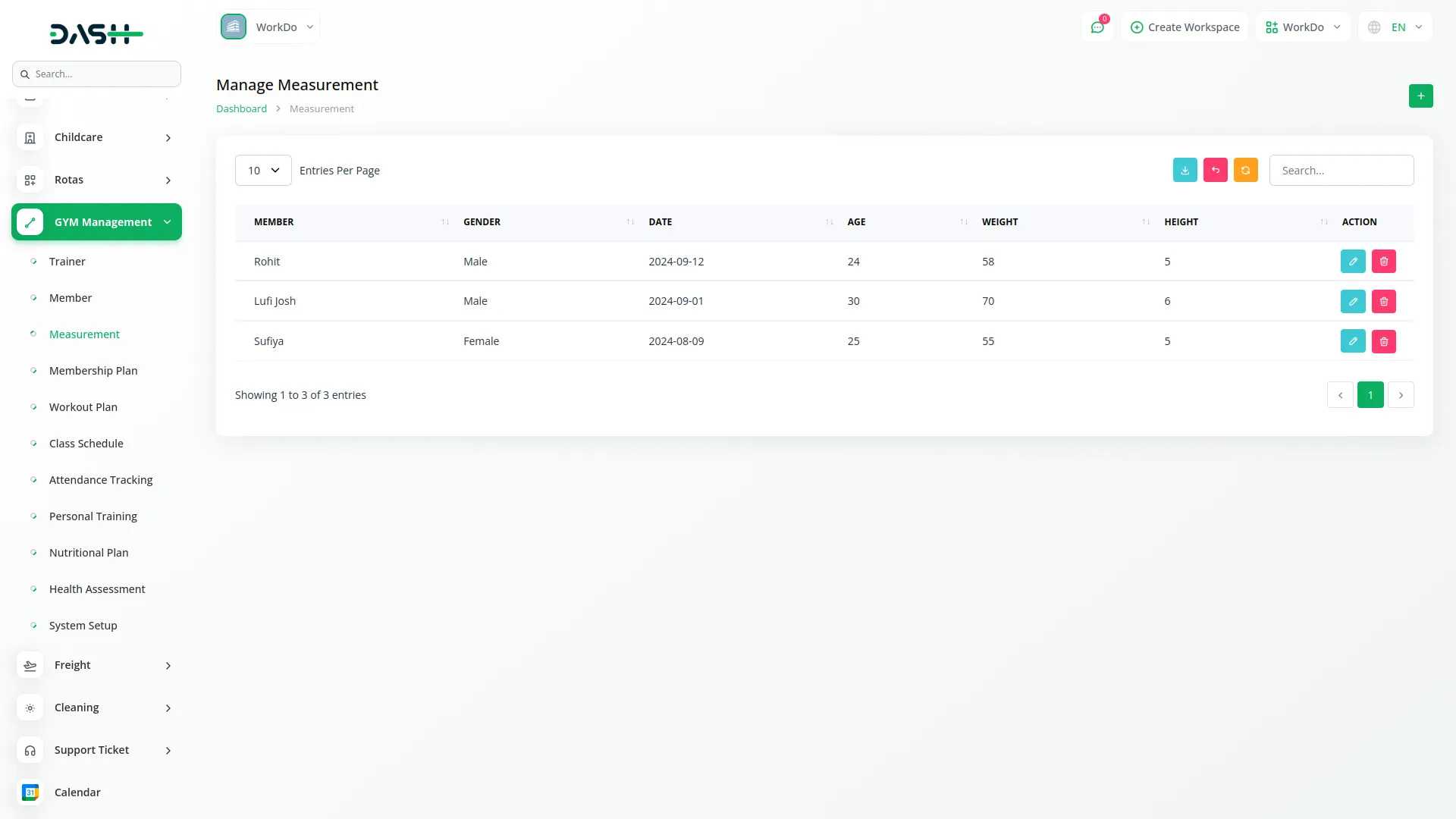Click the pink reset undo icon

click(x=1215, y=170)
